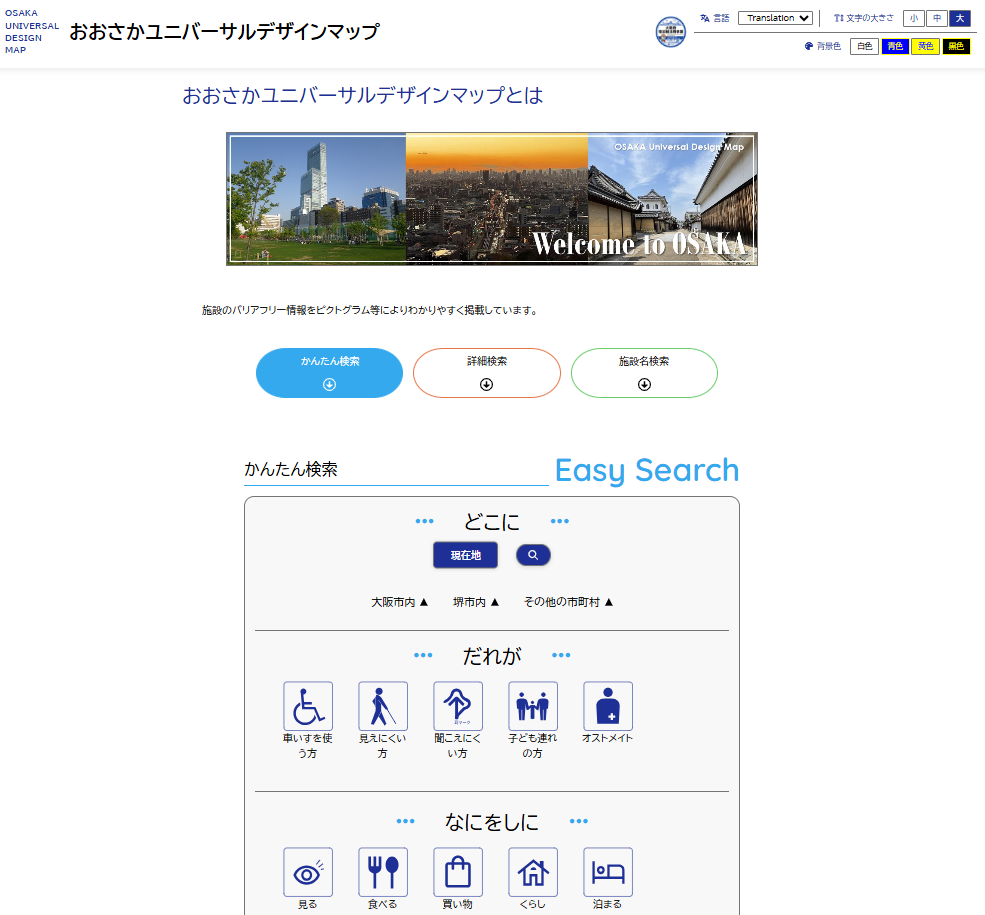
Task: Click the おおさかユニバーサルデザインマップ site title
Action: [x=224, y=31]
